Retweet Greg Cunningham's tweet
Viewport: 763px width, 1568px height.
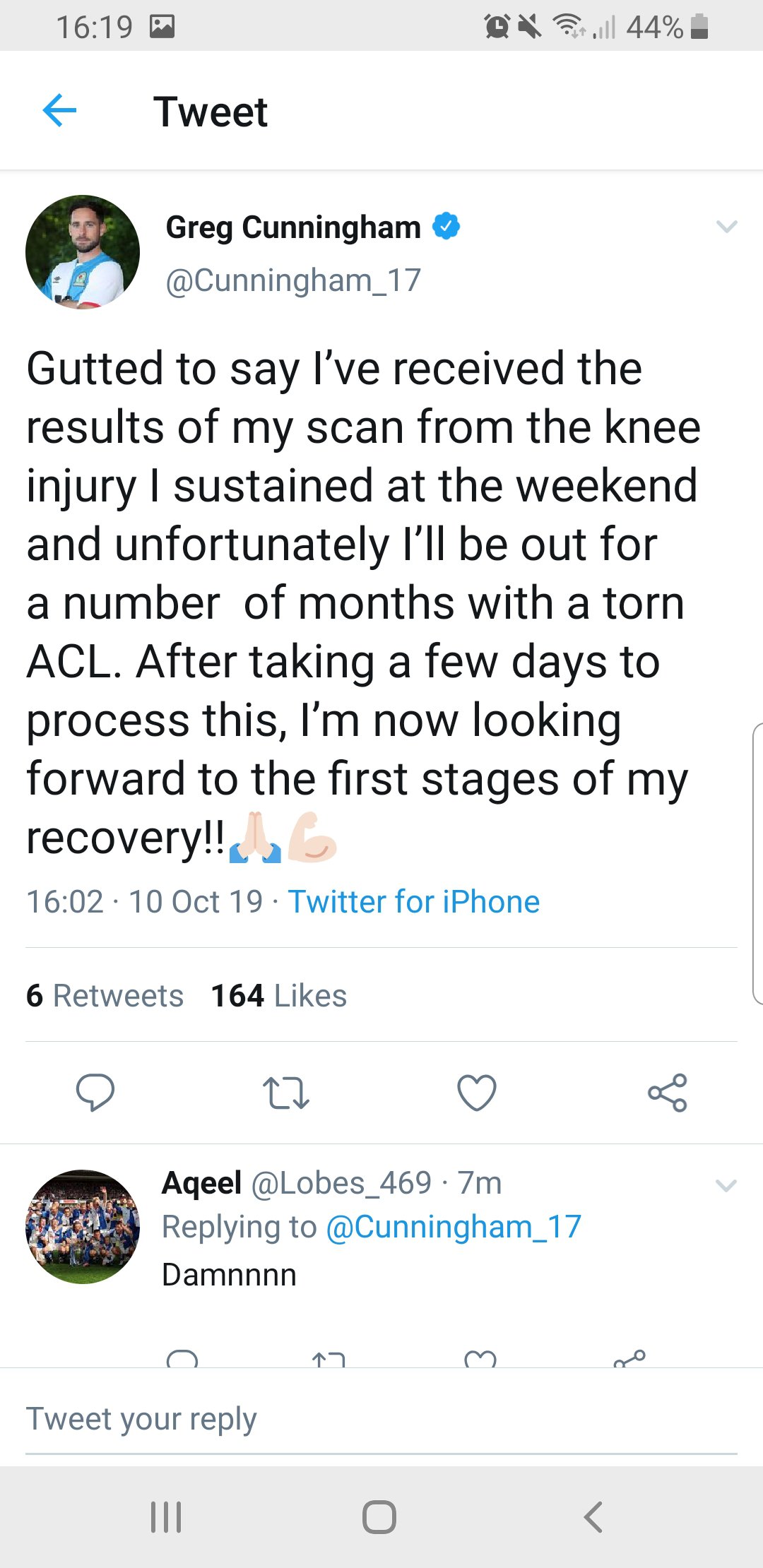[x=285, y=1092]
